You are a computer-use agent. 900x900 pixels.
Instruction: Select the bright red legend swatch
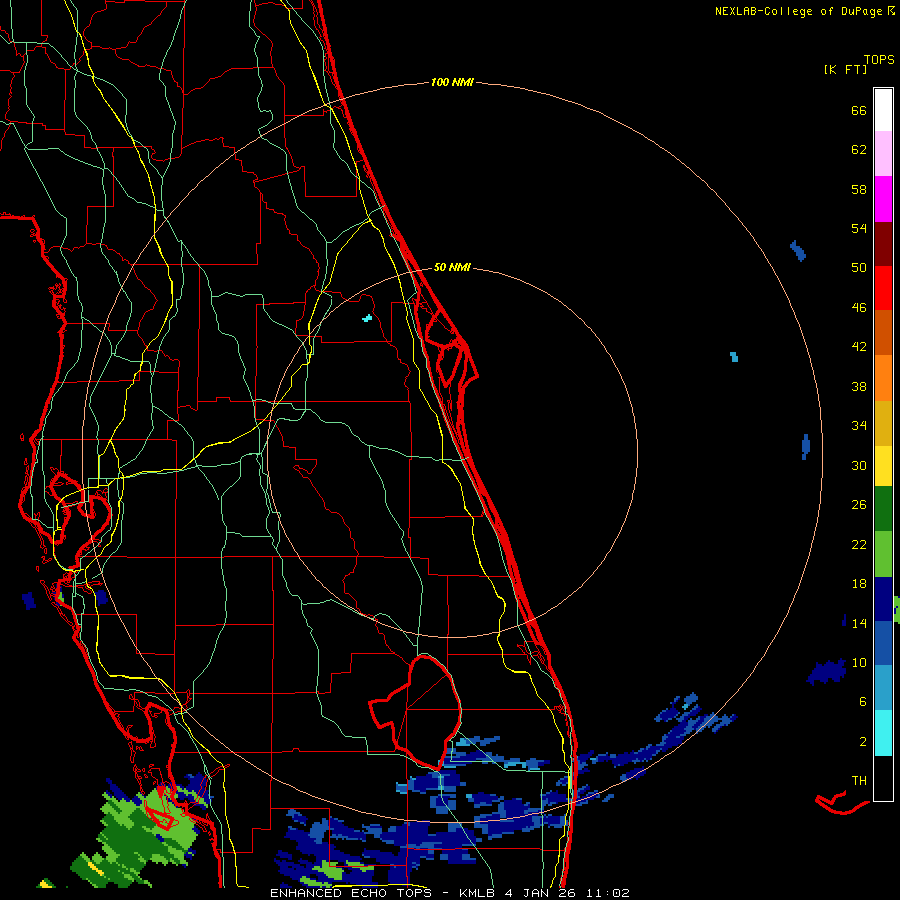[x=883, y=288]
